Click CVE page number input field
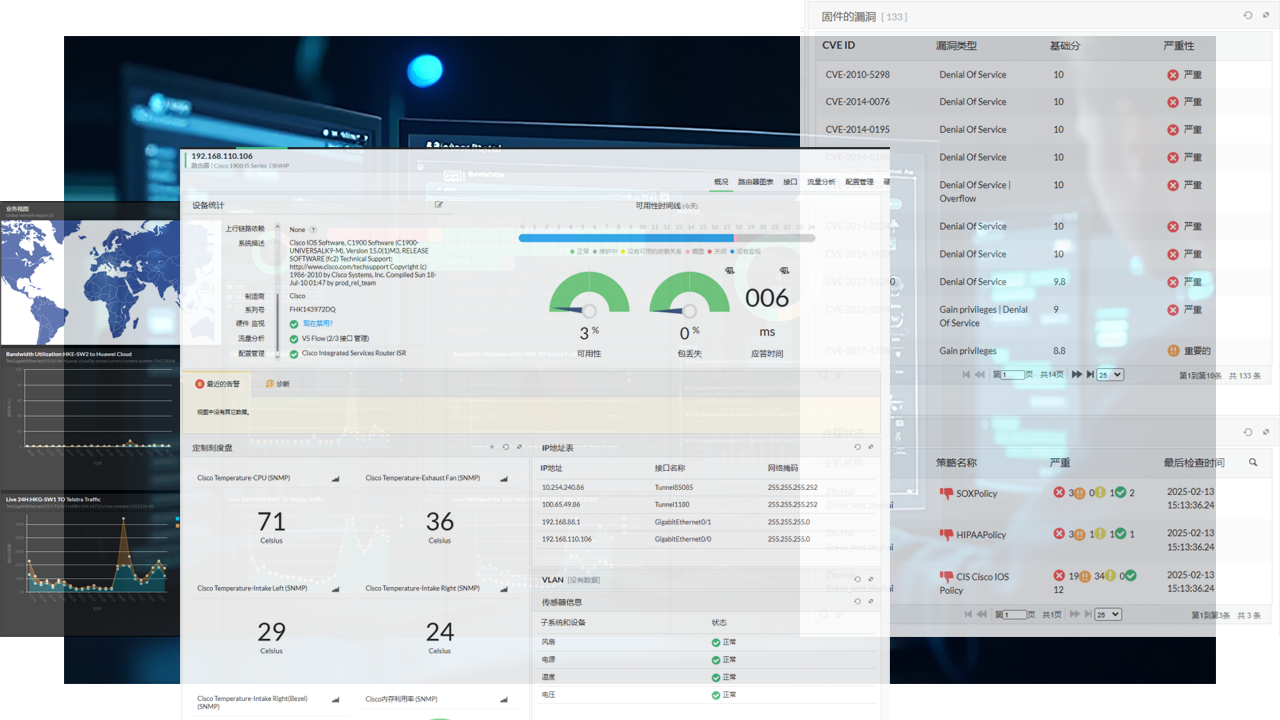 1014,374
